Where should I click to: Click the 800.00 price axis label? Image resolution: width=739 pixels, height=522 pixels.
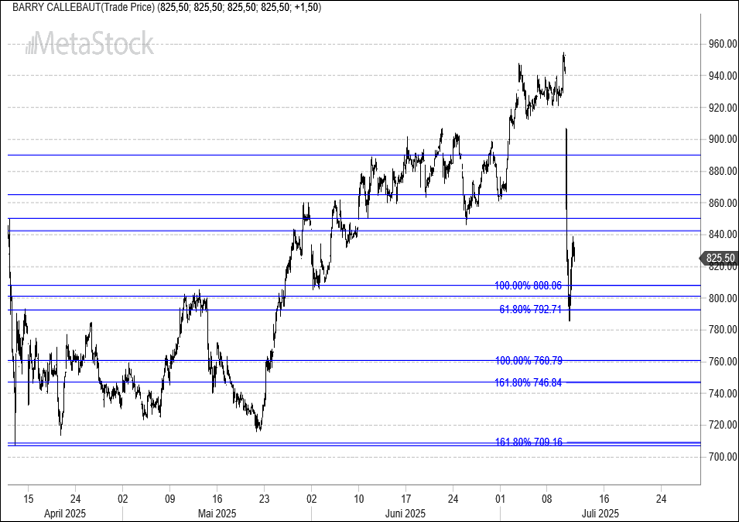tap(723, 298)
